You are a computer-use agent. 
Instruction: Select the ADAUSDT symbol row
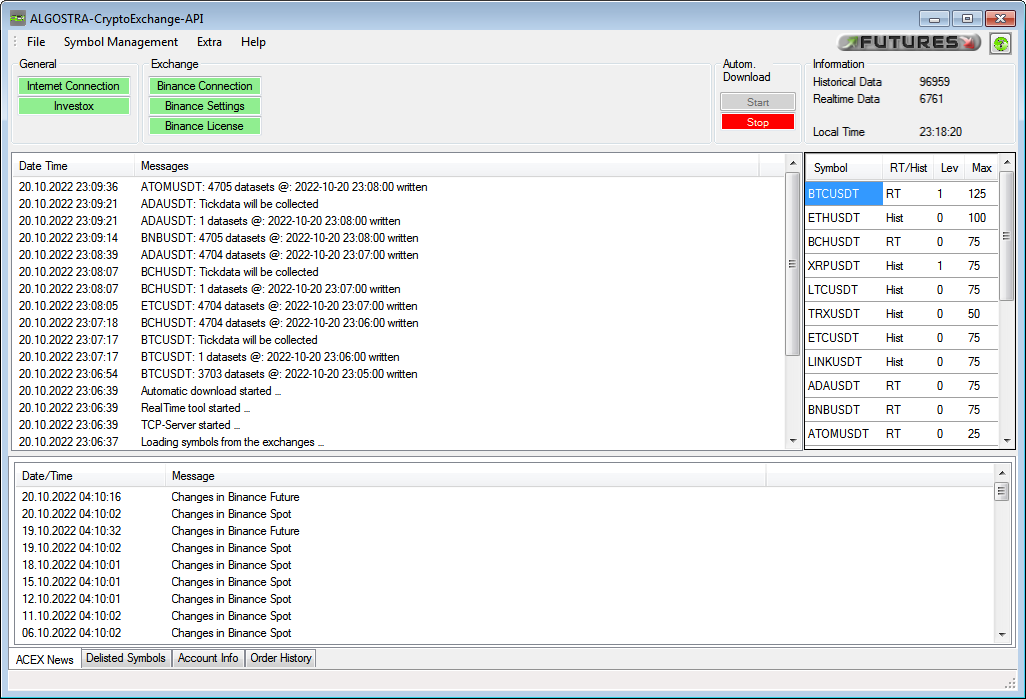point(902,386)
